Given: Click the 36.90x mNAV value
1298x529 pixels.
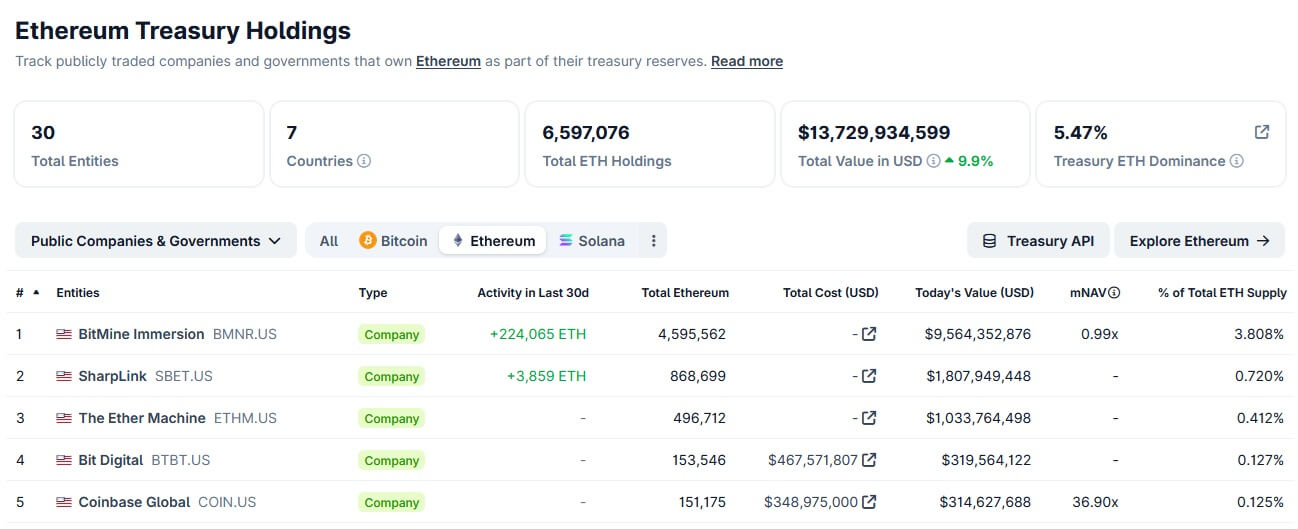Looking at the screenshot, I should tap(1096, 502).
